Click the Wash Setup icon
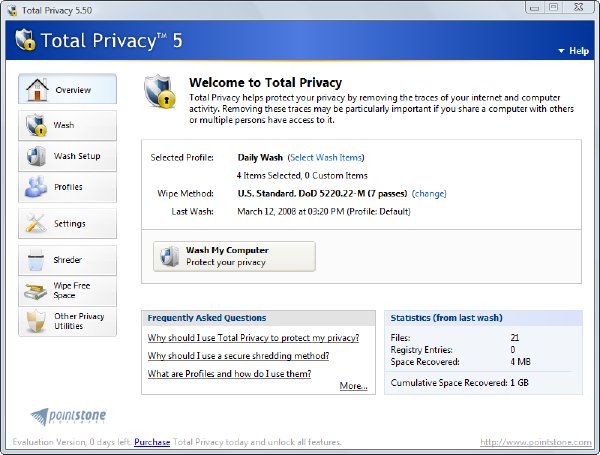The height and width of the screenshot is (455, 600). click(36, 156)
